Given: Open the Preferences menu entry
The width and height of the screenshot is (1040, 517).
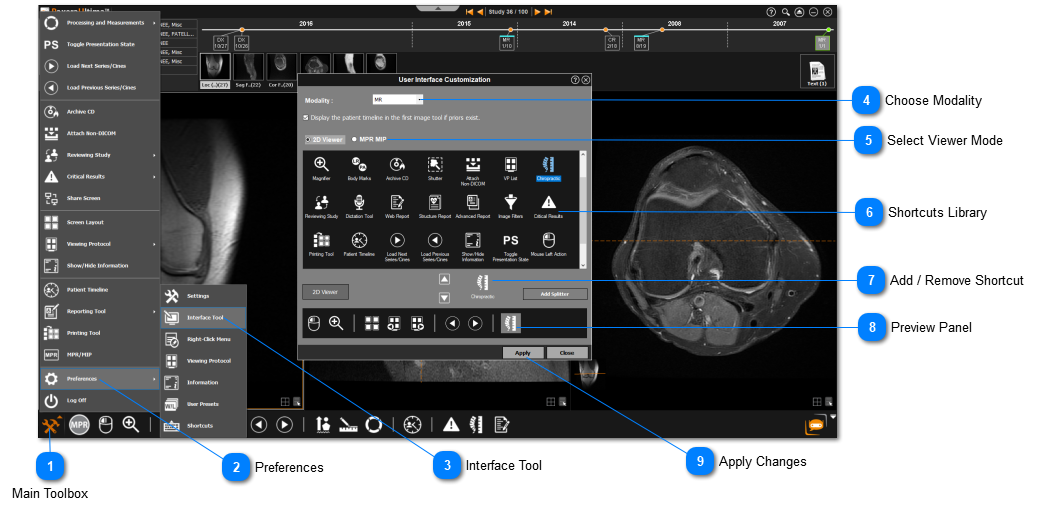Looking at the screenshot, I should tap(100, 379).
